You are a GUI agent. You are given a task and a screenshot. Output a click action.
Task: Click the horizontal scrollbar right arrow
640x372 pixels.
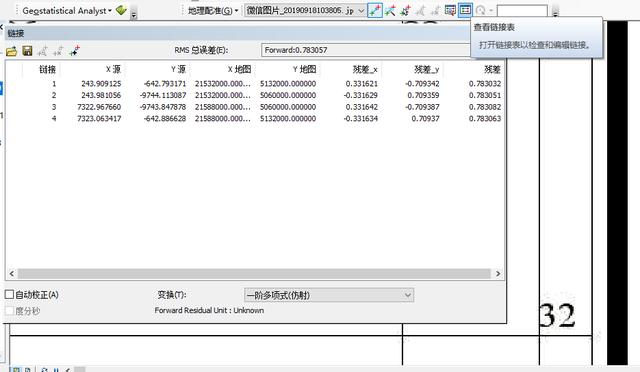pyautogui.click(x=498, y=274)
